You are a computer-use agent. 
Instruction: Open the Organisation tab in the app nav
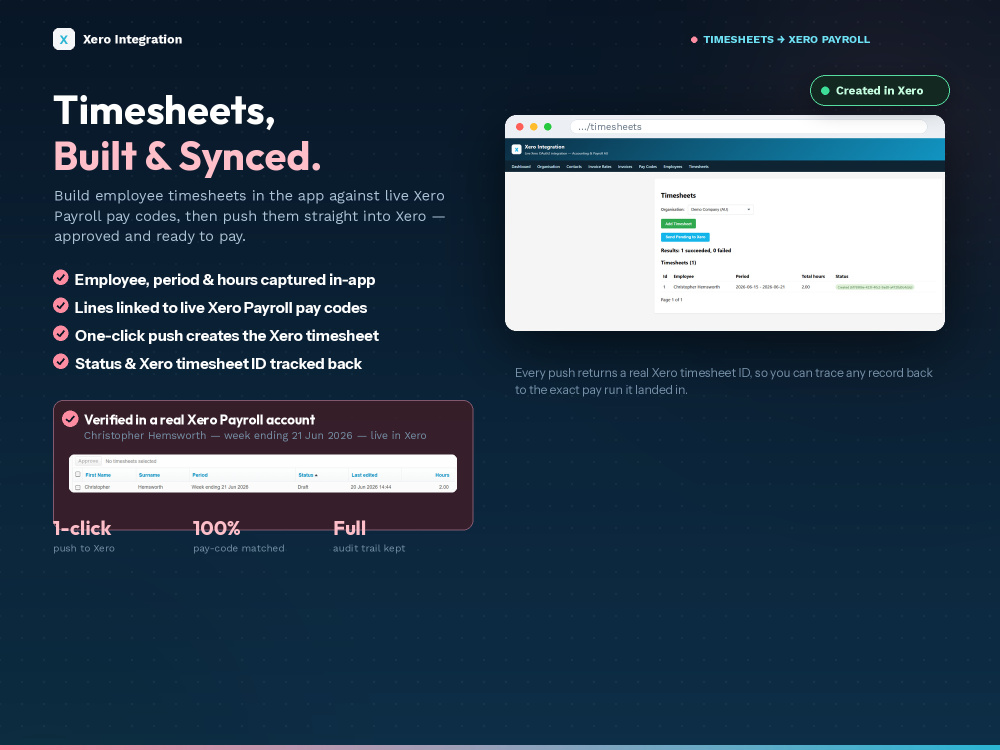pyautogui.click(x=548, y=166)
